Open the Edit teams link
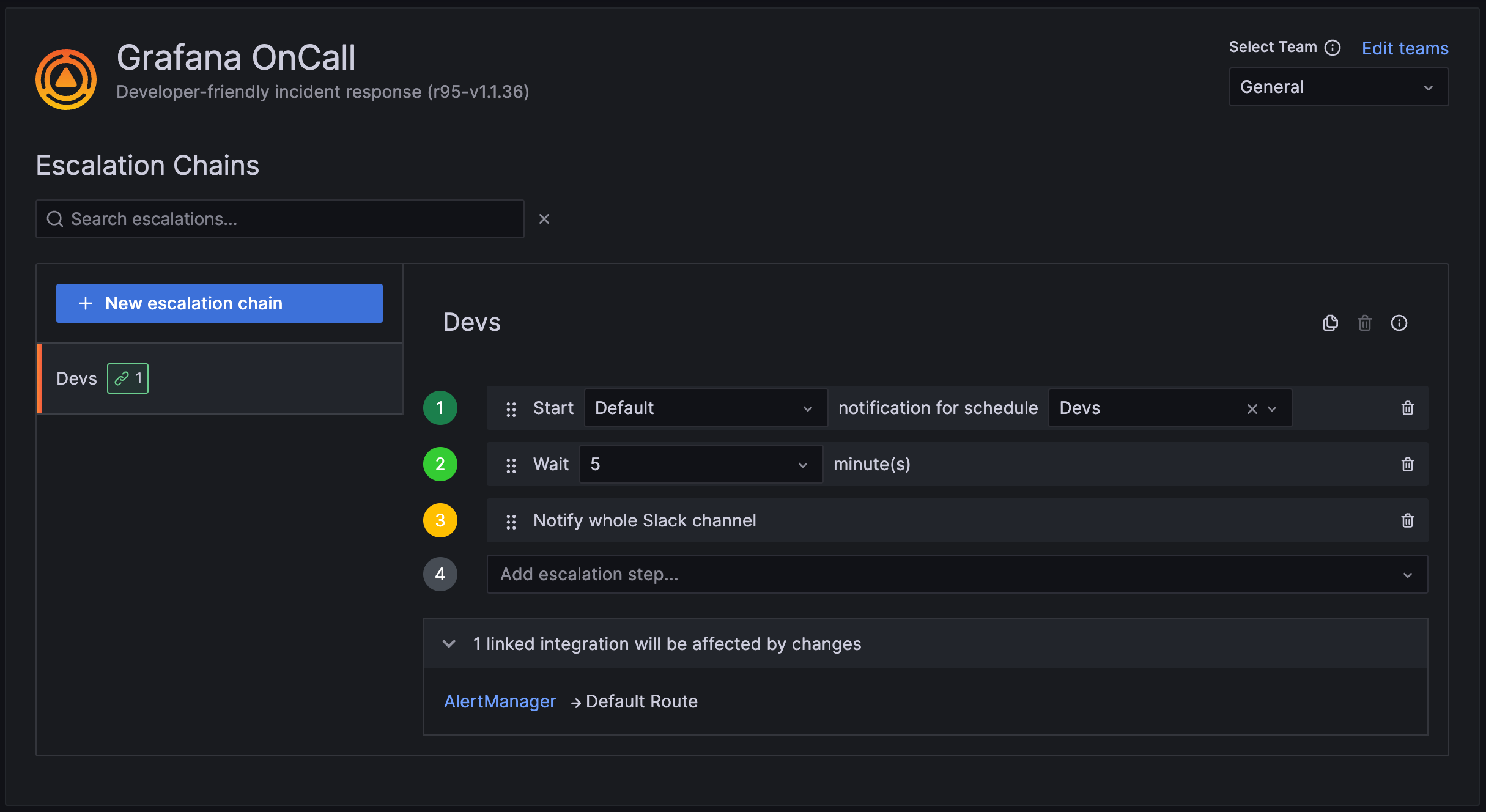Screen dimensions: 1486x812 [x=1404, y=48]
